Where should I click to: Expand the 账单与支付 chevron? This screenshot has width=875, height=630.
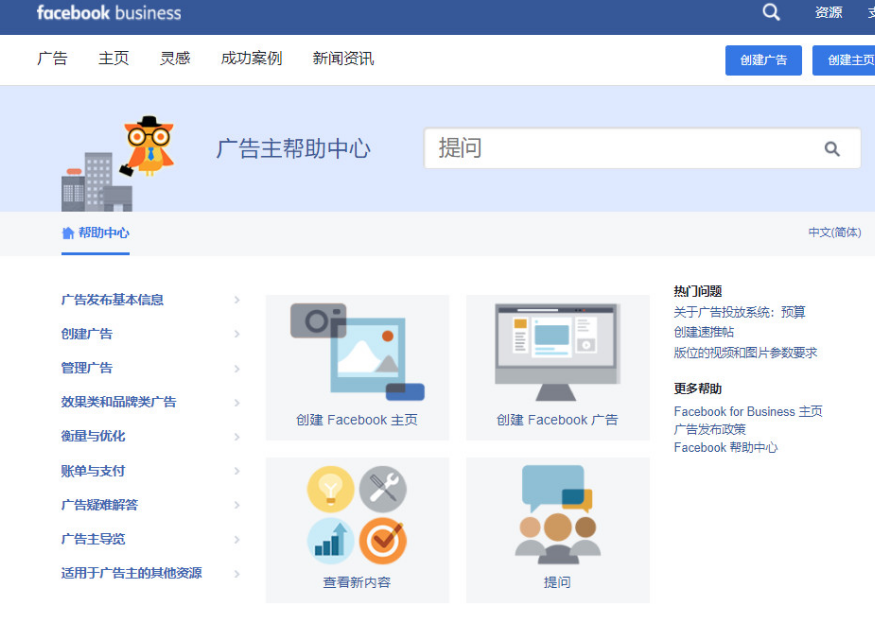tap(237, 471)
